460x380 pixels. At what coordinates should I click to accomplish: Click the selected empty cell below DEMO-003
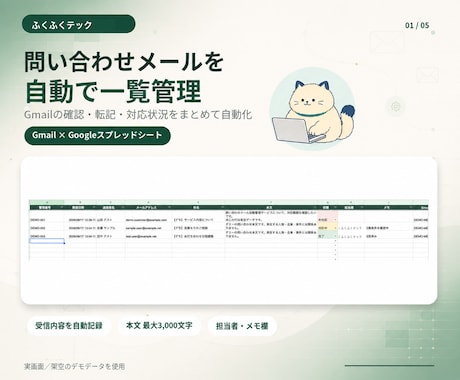(x=47, y=241)
